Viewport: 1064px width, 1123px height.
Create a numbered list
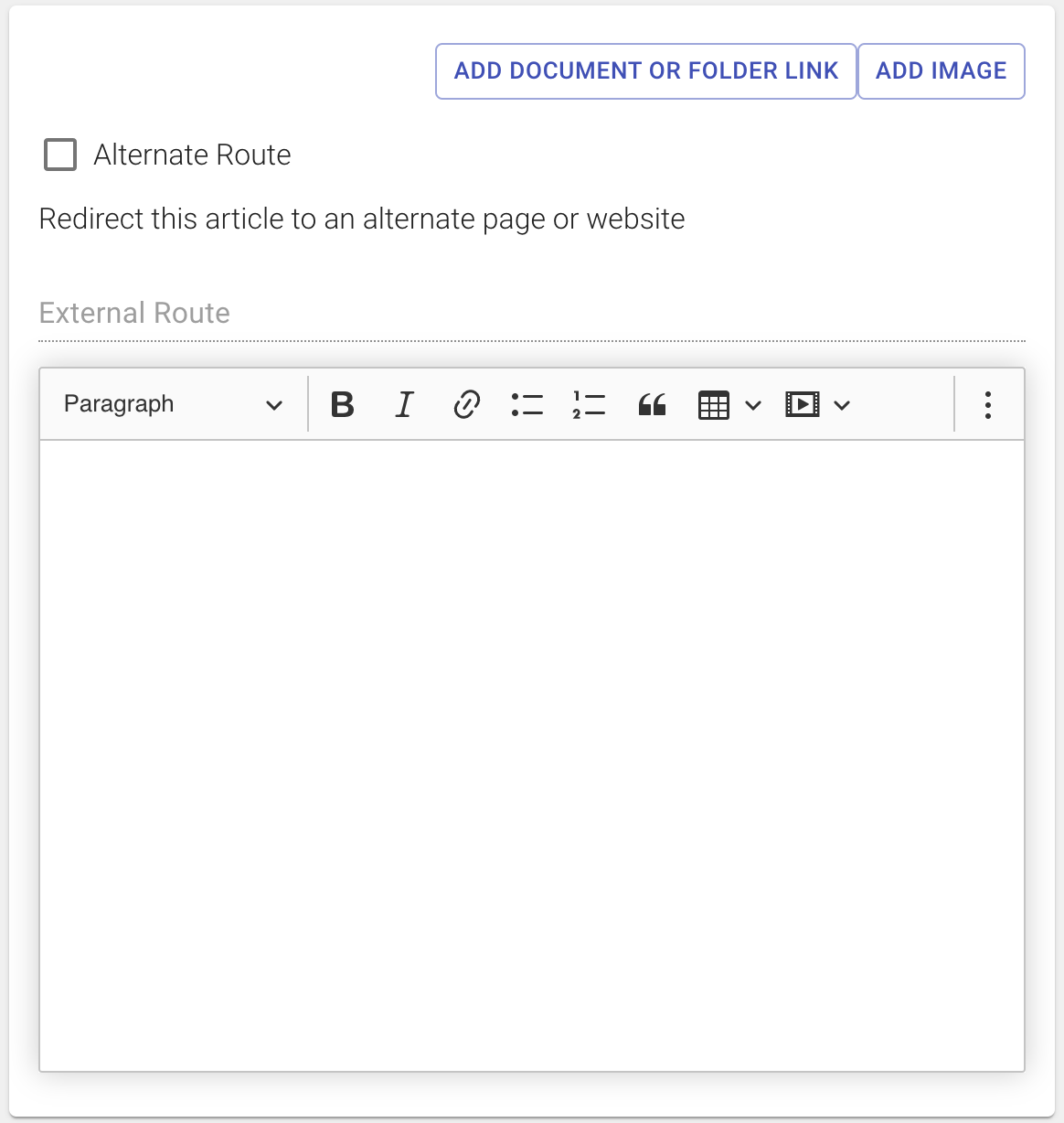point(589,404)
